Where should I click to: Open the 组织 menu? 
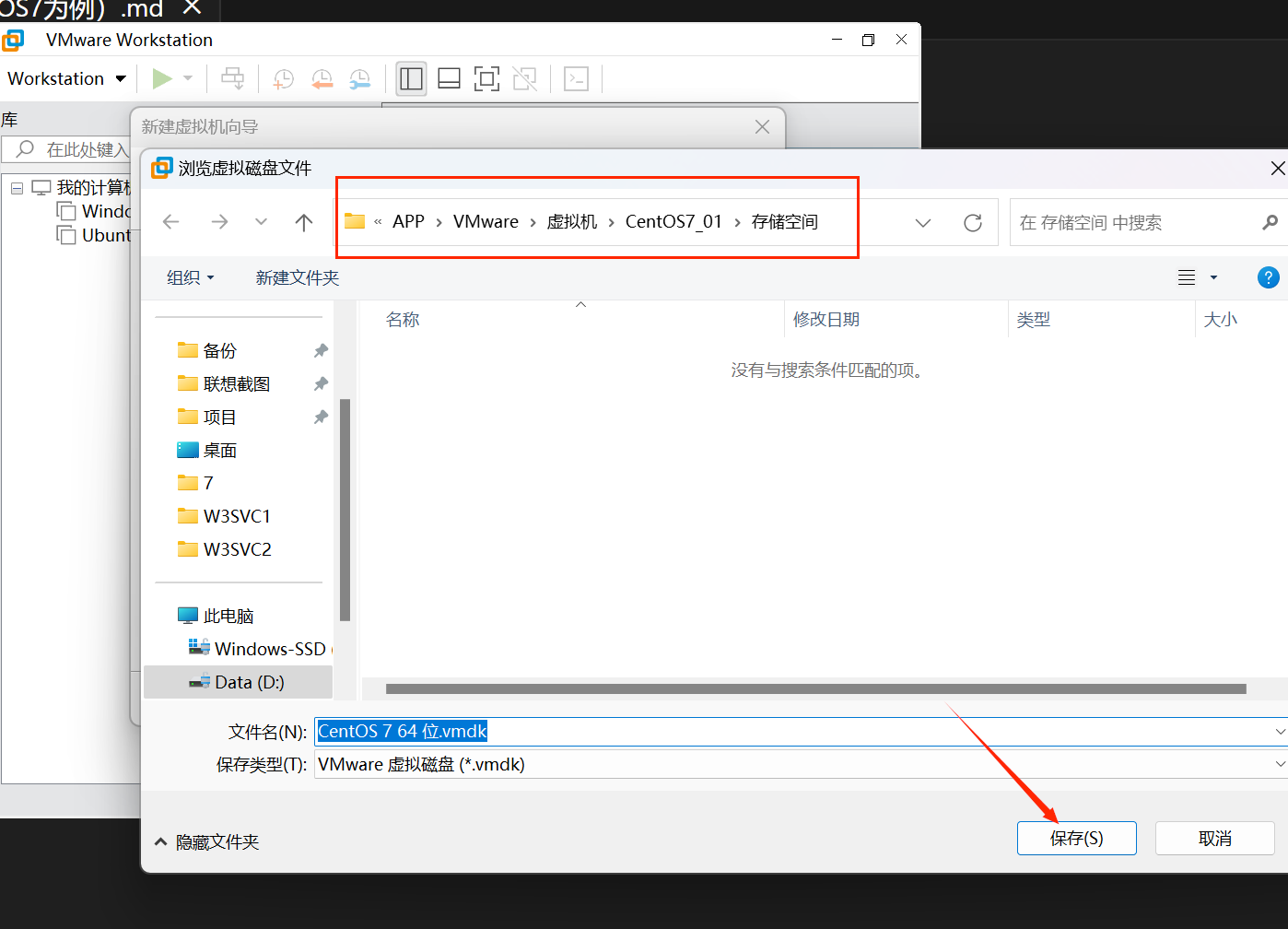click(x=190, y=277)
